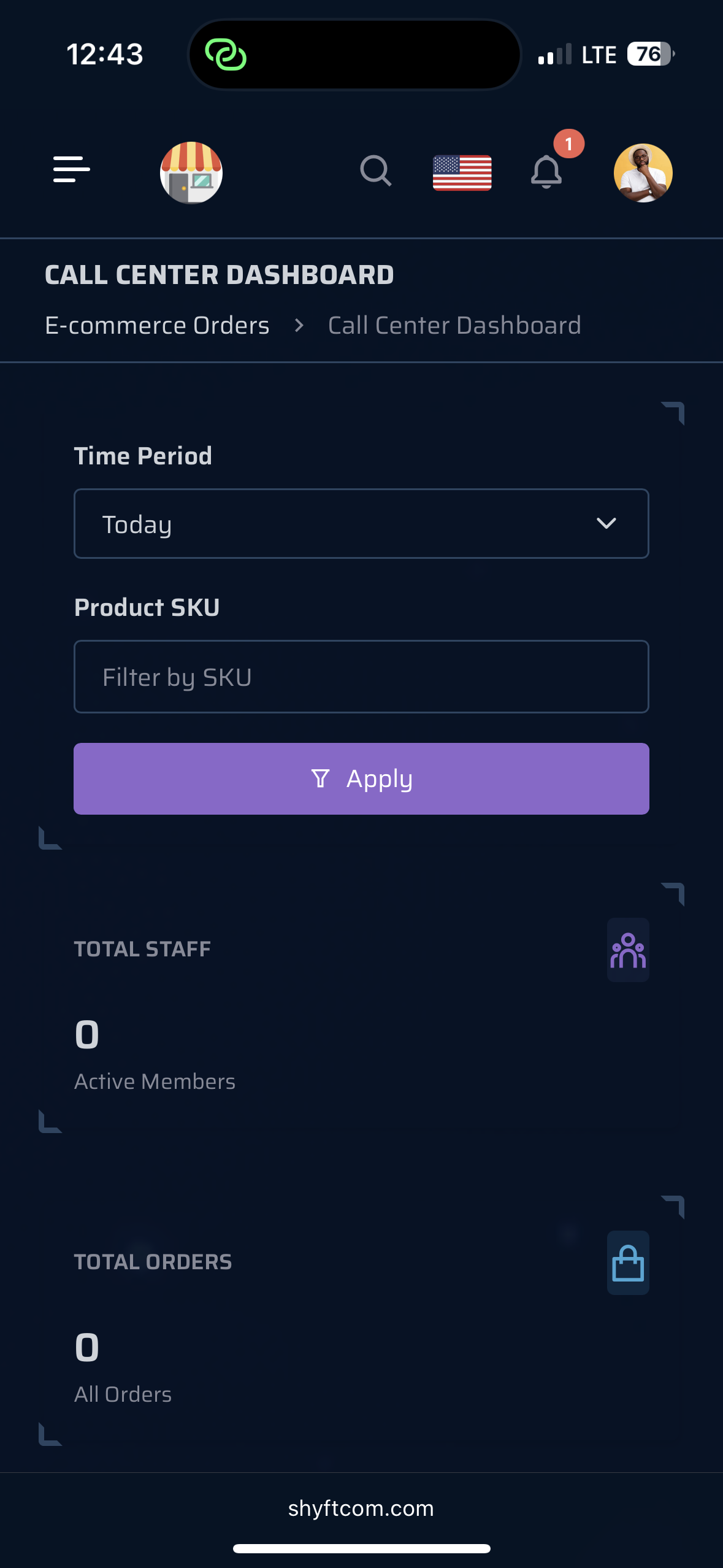Tap the All Orders count card

point(87,1348)
